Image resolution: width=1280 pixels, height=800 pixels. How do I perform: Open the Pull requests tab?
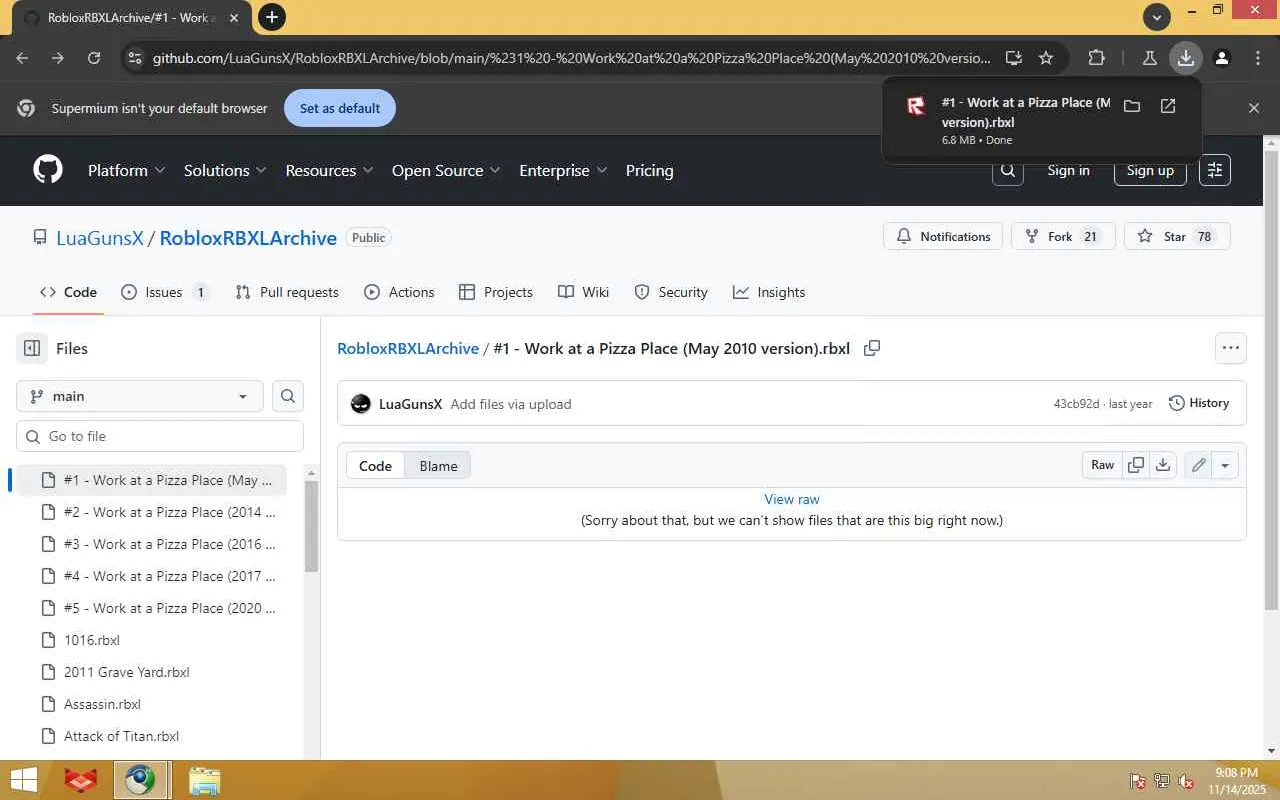click(287, 292)
